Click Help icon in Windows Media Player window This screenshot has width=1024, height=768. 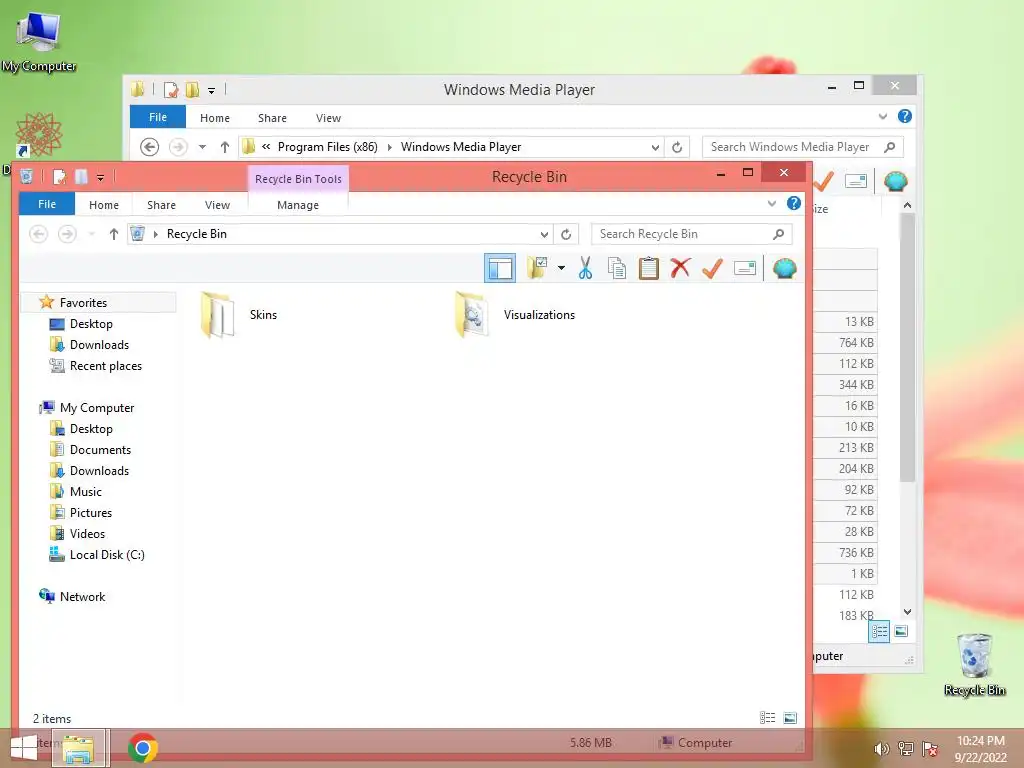pyautogui.click(x=904, y=116)
